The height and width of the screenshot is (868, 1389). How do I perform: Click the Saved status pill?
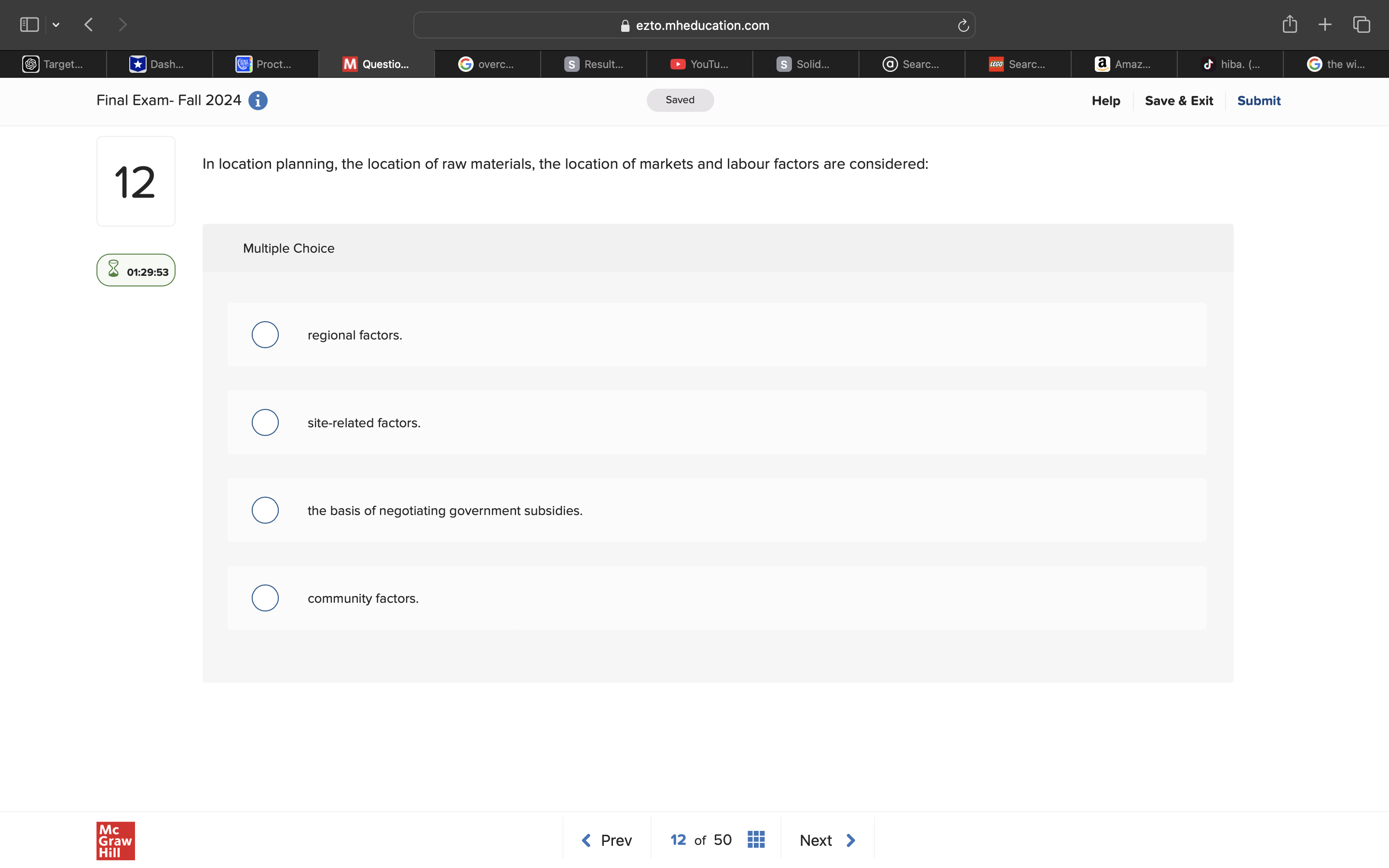coord(680,99)
